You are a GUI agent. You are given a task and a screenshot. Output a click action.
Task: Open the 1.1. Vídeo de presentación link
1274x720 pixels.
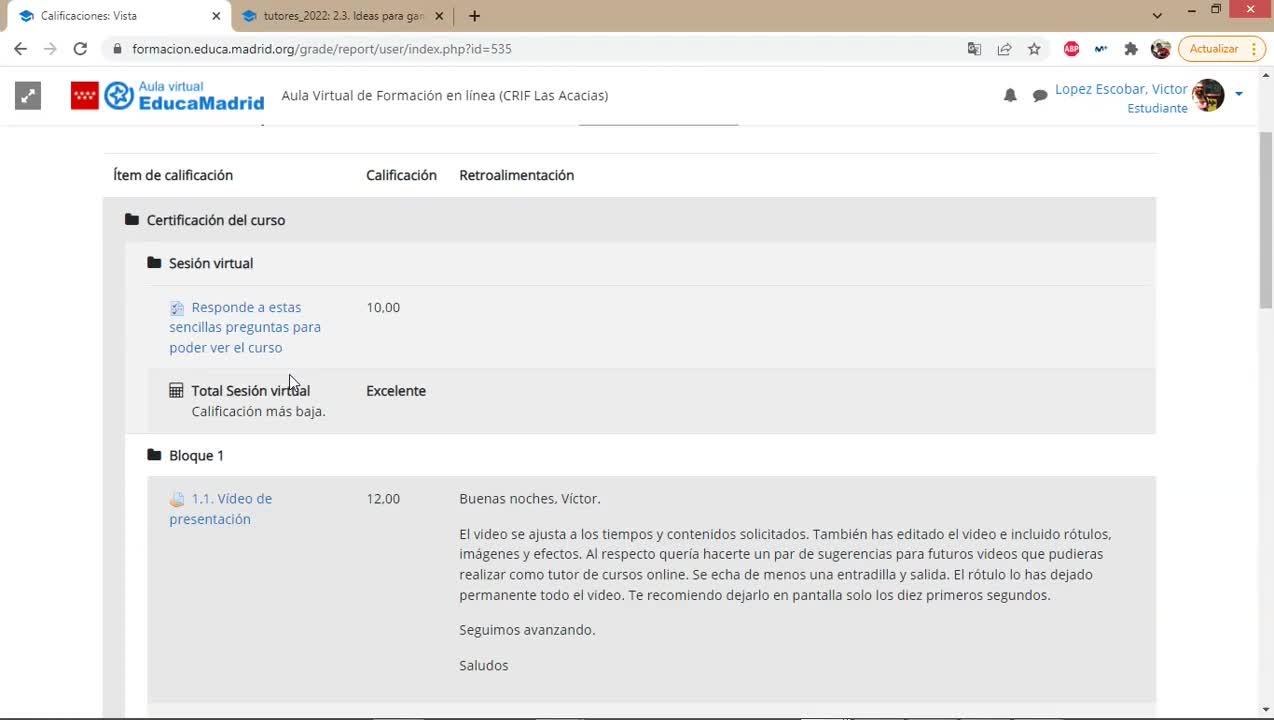pos(222,508)
